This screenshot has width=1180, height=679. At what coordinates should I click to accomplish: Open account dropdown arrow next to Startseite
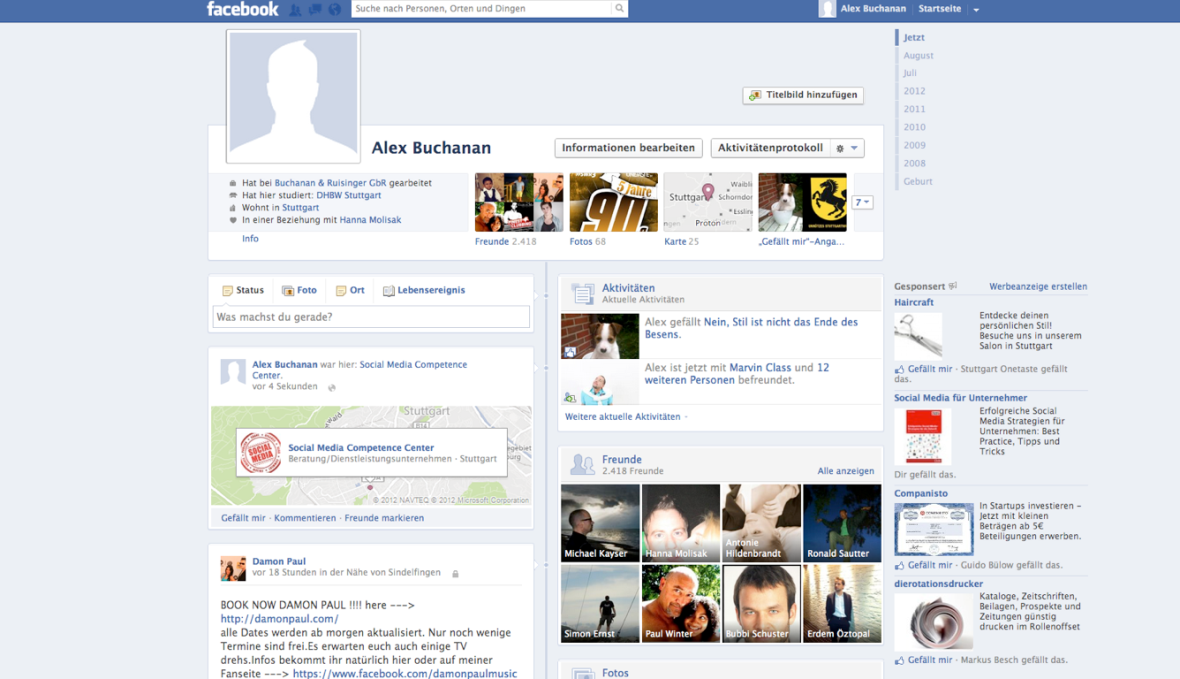pos(976,10)
